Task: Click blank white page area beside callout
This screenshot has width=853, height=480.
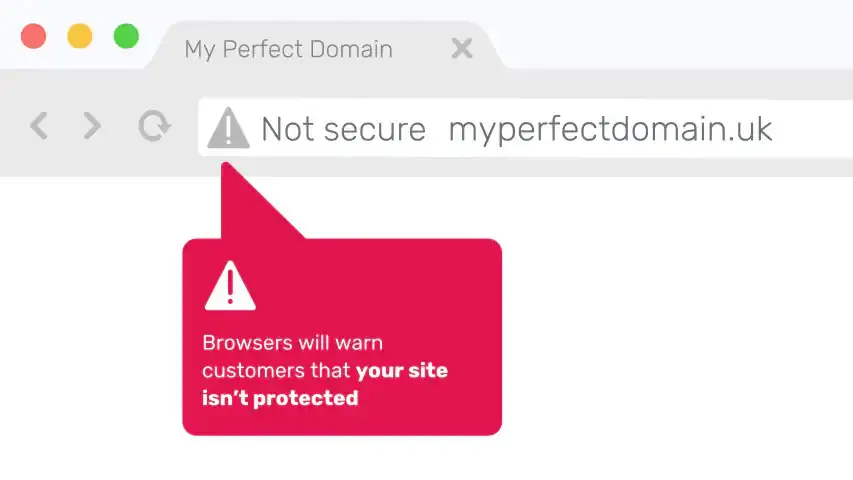Action: [x=675, y=327]
